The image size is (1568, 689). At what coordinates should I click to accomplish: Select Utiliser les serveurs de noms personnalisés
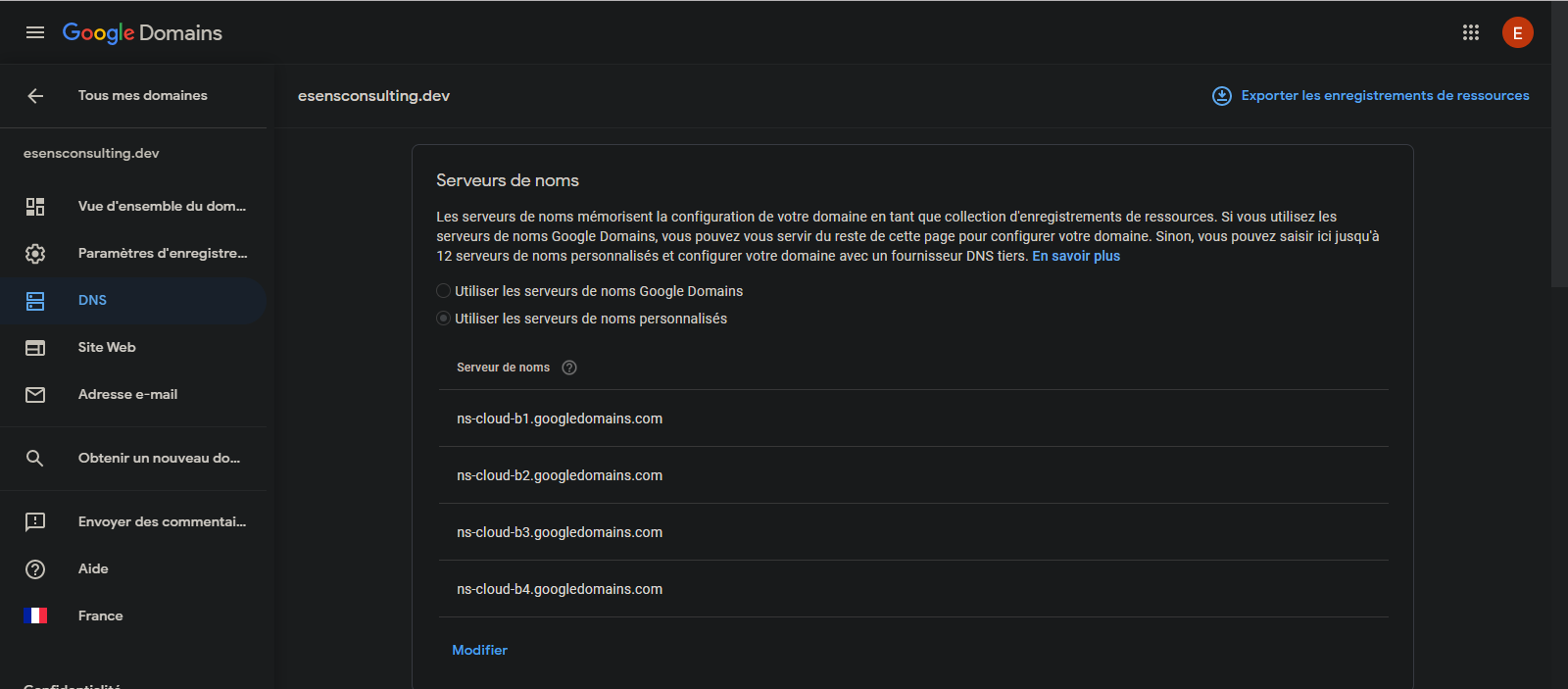point(444,319)
